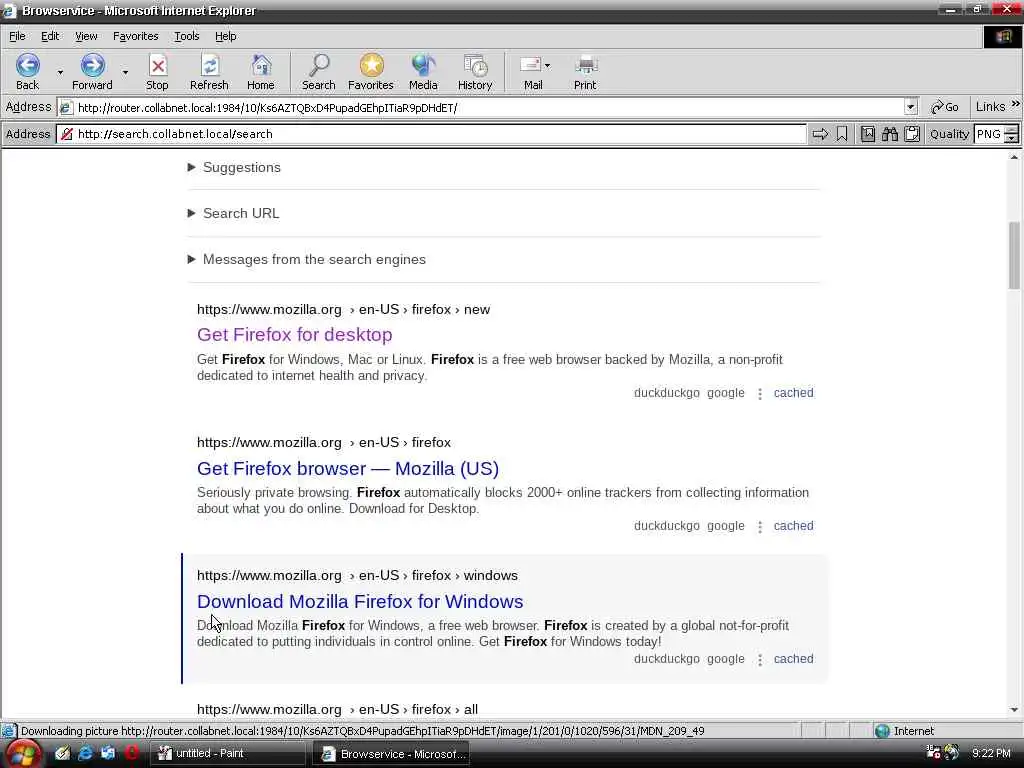Expand Messages from the search engines
This screenshot has width=1024, height=768.
[x=306, y=259]
